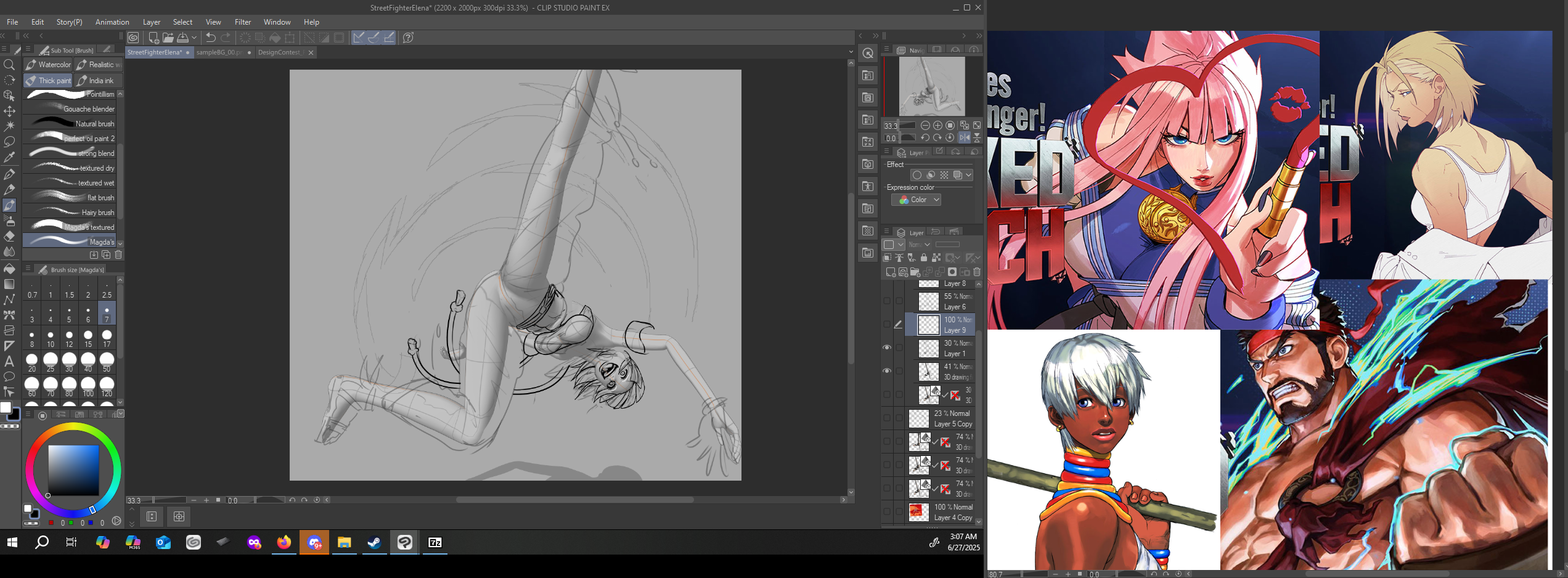Delete the layer with the trash icon
Screen dimensions: 1568x578
pyautogui.click(x=977, y=272)
